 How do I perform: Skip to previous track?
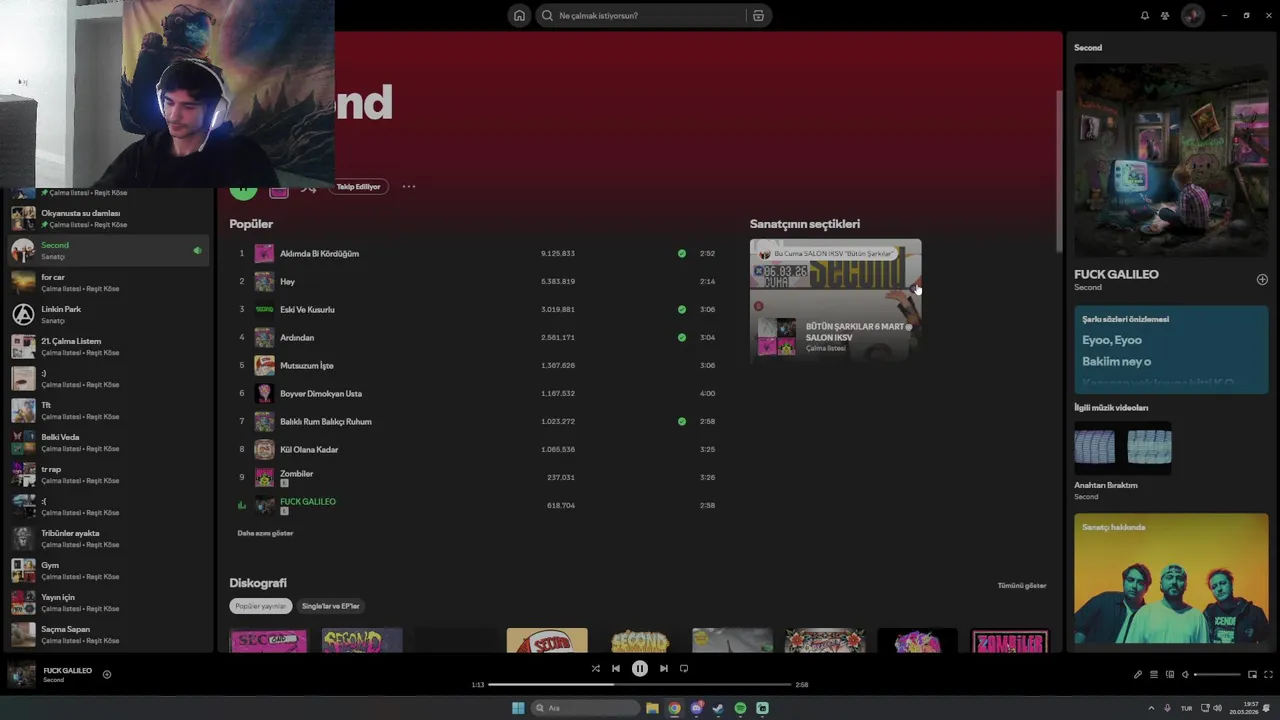coord(616,668)
